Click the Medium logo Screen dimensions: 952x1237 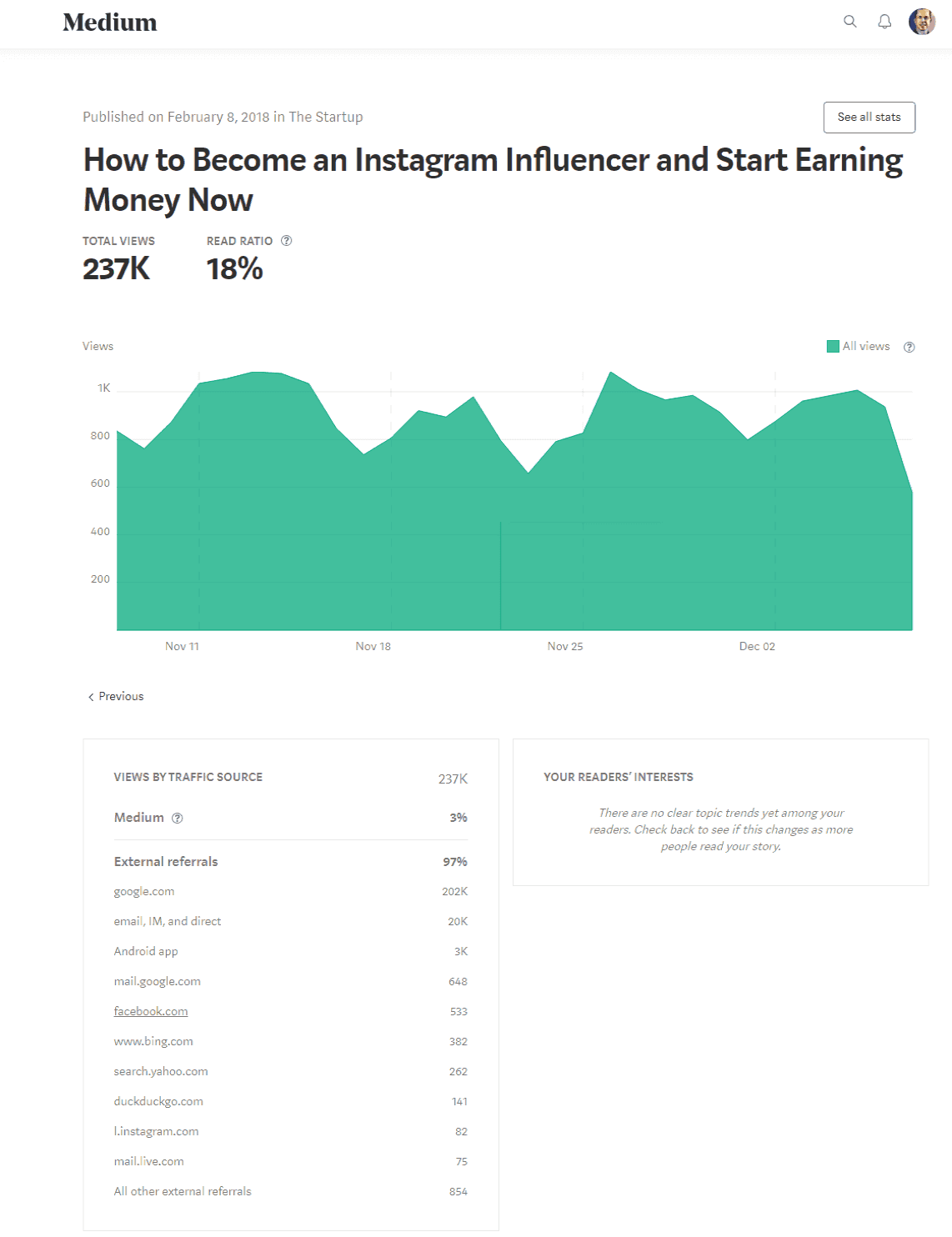pos(110,23)
